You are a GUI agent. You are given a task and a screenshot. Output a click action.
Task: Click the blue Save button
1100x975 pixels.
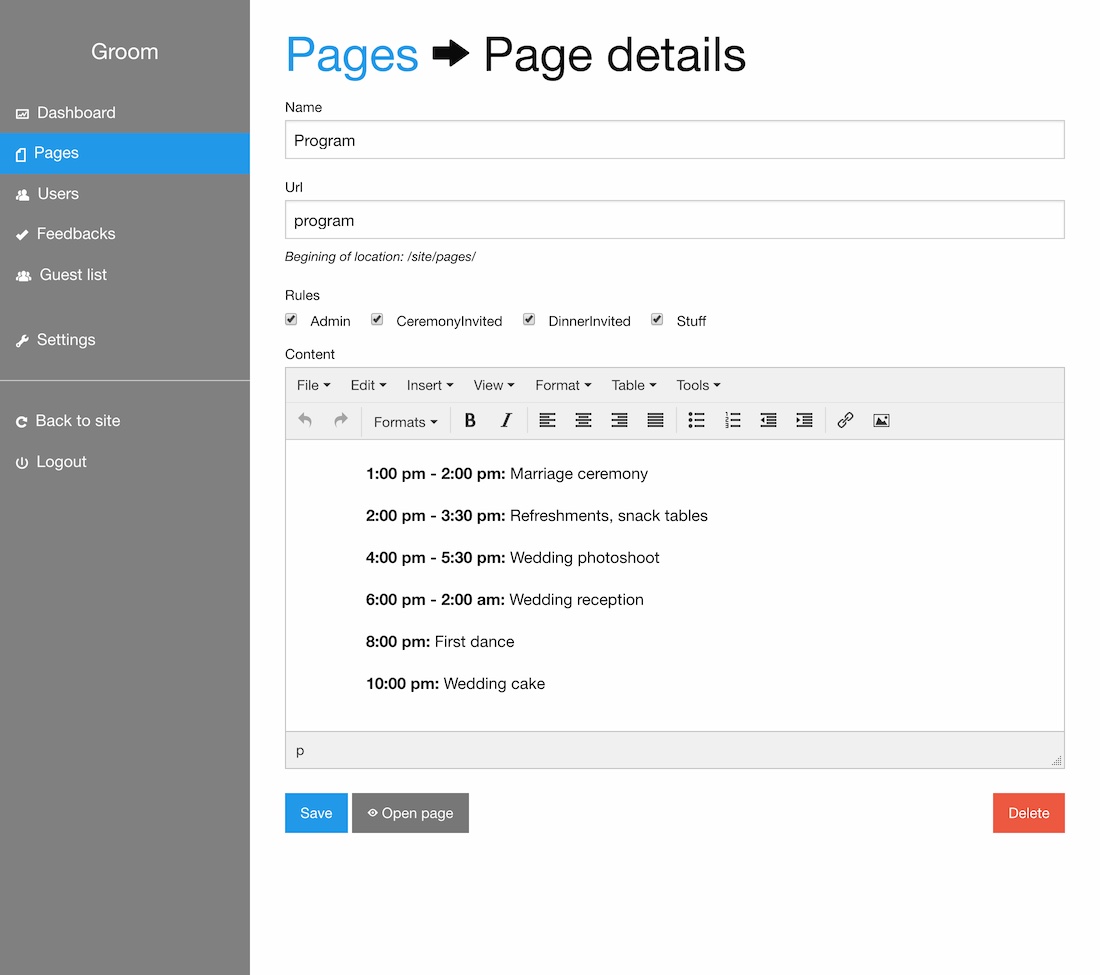coord(316,813)
